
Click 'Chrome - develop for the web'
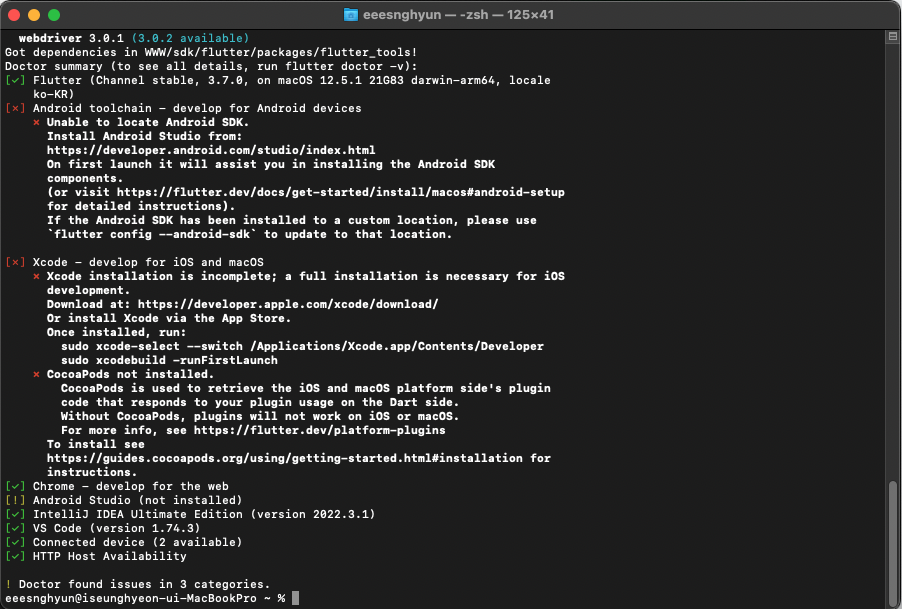pos(131,487)
